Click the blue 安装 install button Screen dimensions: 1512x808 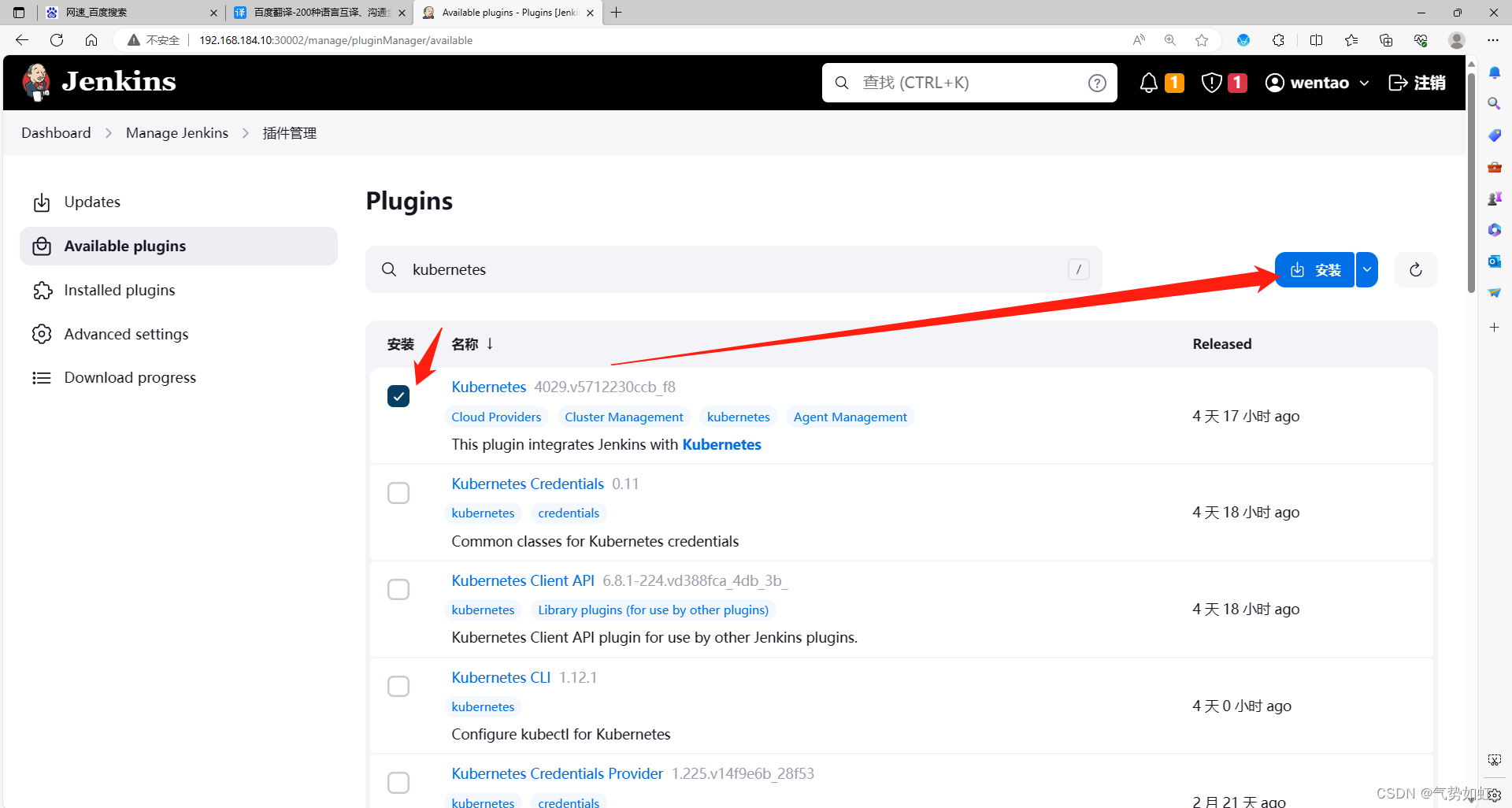pos(1314,270)
